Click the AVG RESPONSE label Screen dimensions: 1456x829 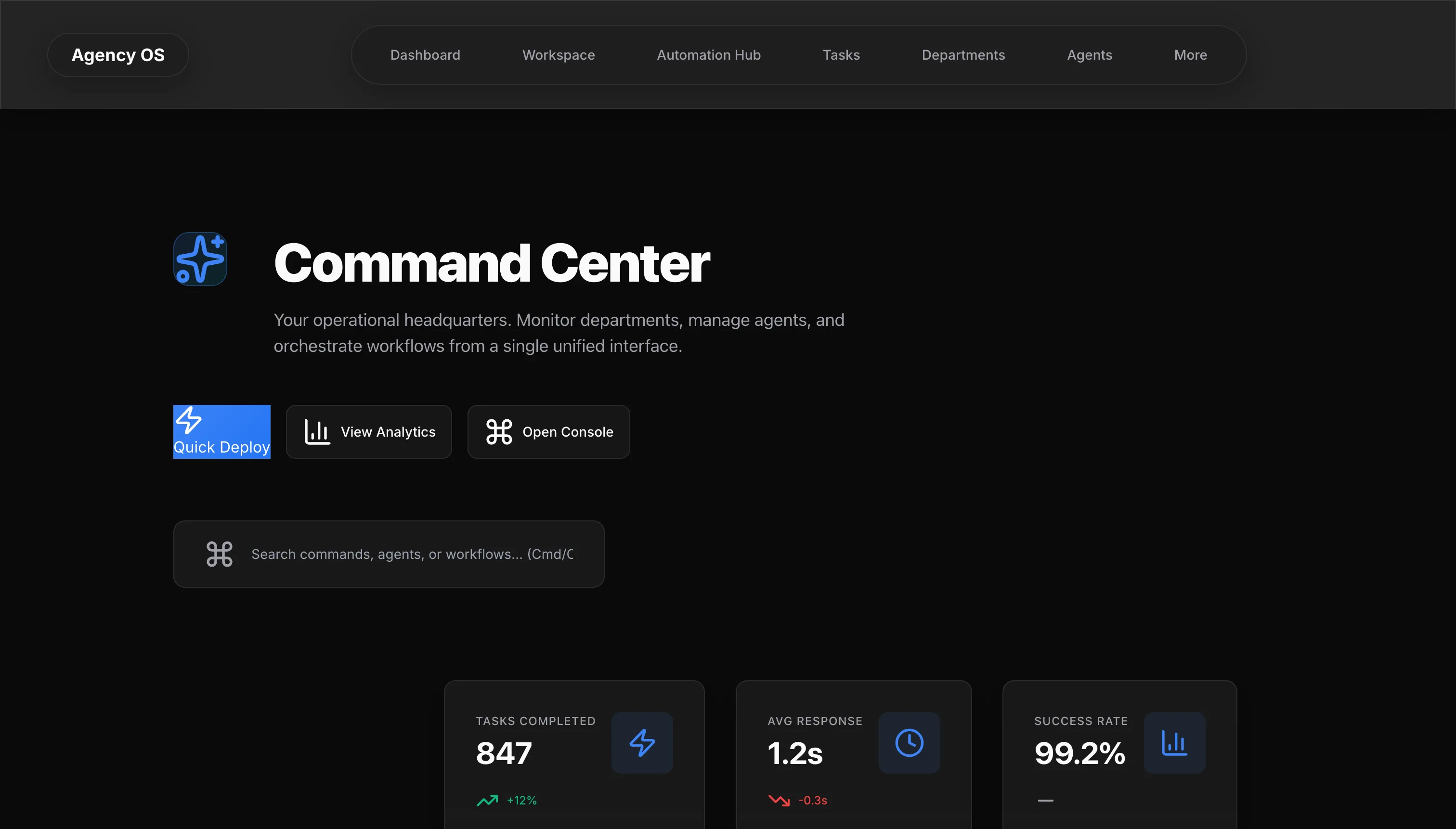815,721
